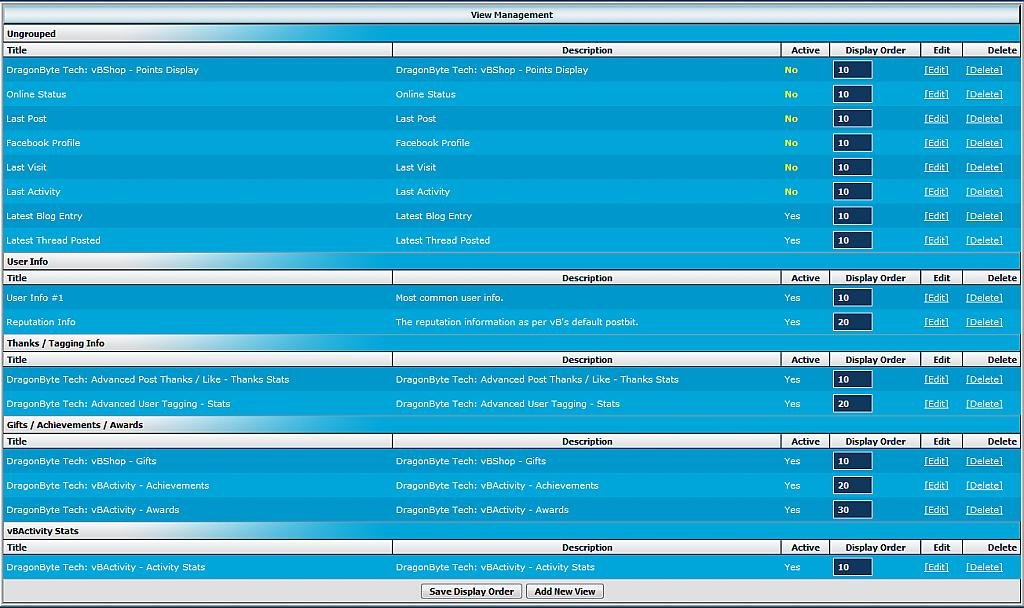Delete the Online Status view
1024x608 pixels.
coord(984,94)
